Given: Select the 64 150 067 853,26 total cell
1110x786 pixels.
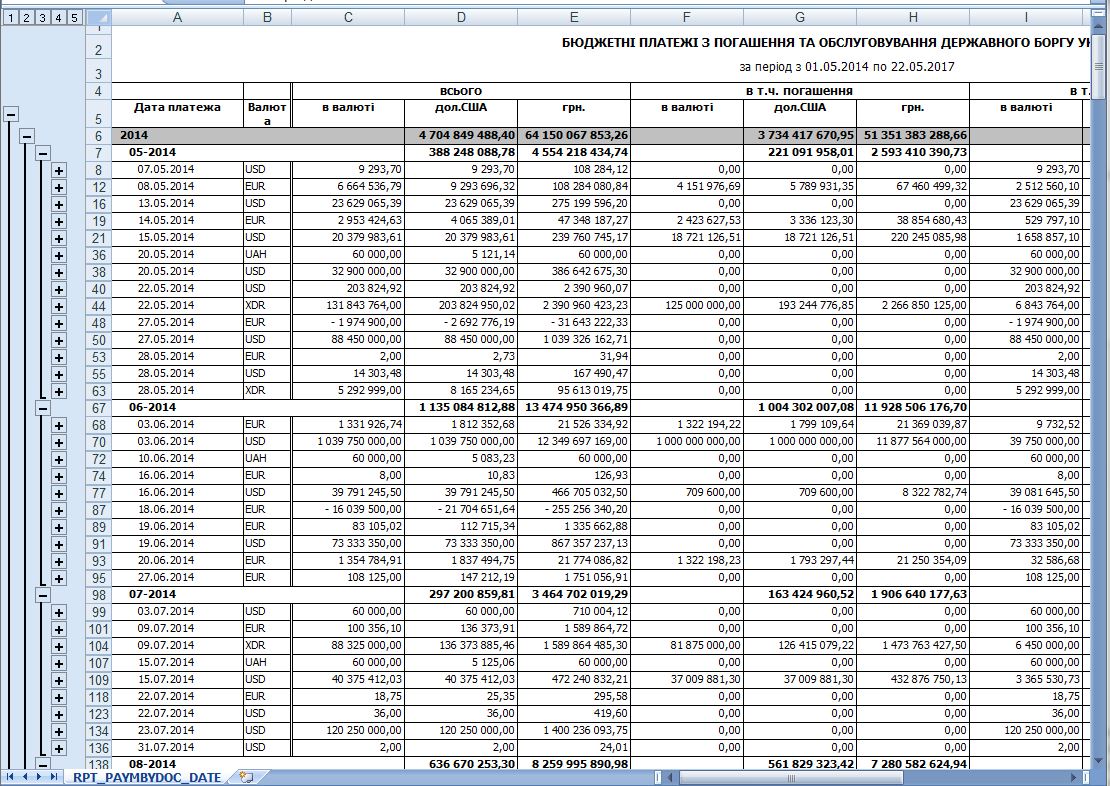Looking at the screenshot, I should click(x=573, y=135).
